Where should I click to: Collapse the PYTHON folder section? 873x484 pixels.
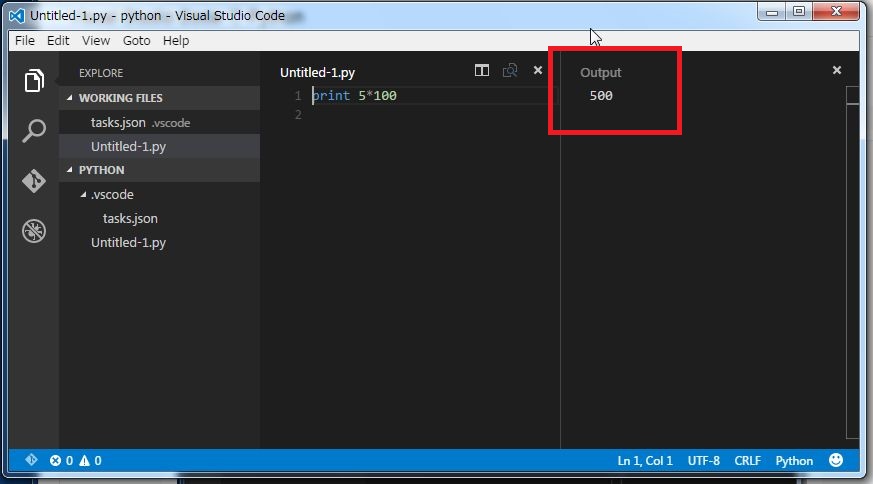click(70, 169)
